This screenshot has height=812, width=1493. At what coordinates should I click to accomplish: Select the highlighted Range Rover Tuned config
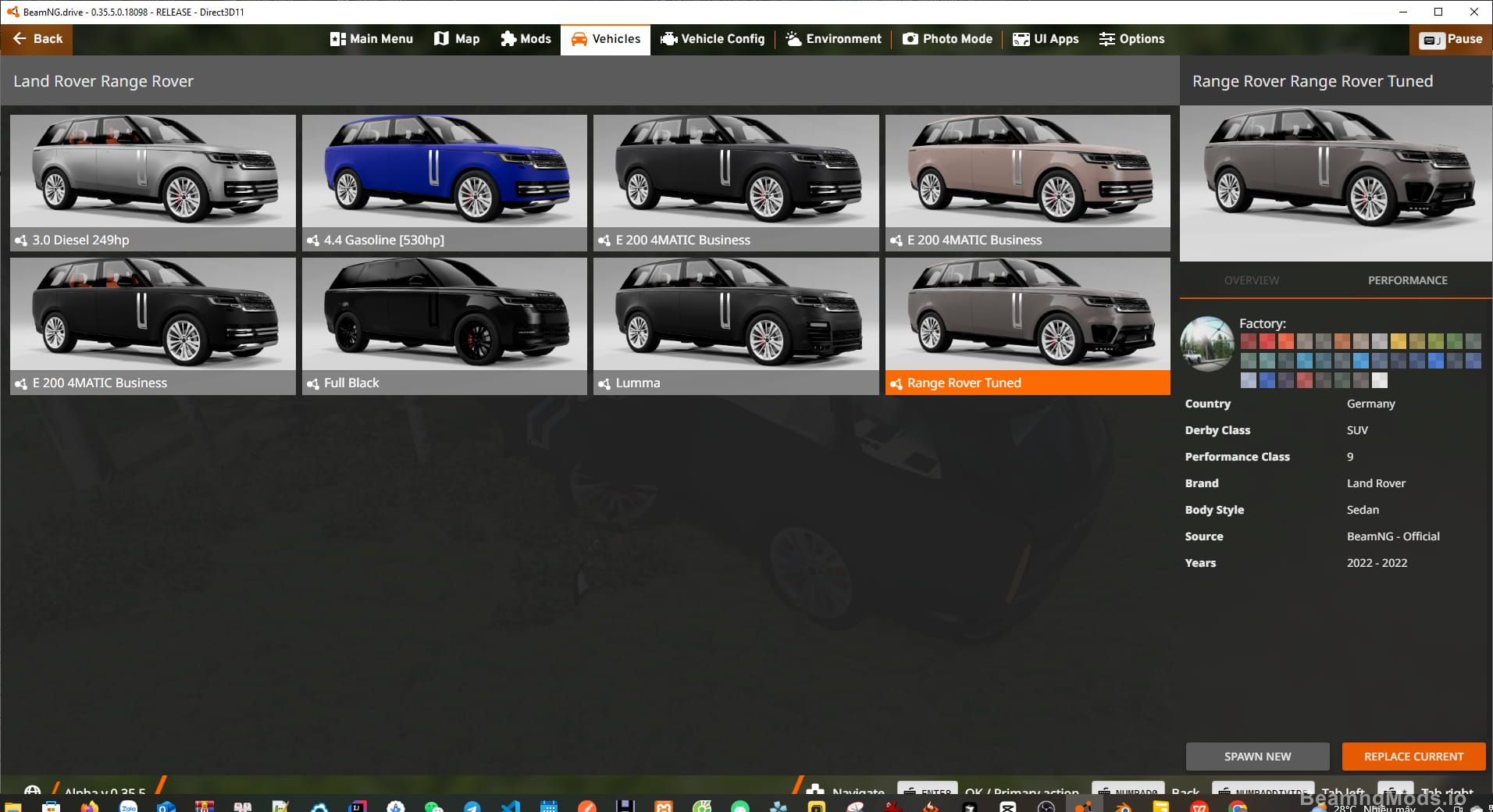pyautogui.click(x=1028, y=326)
